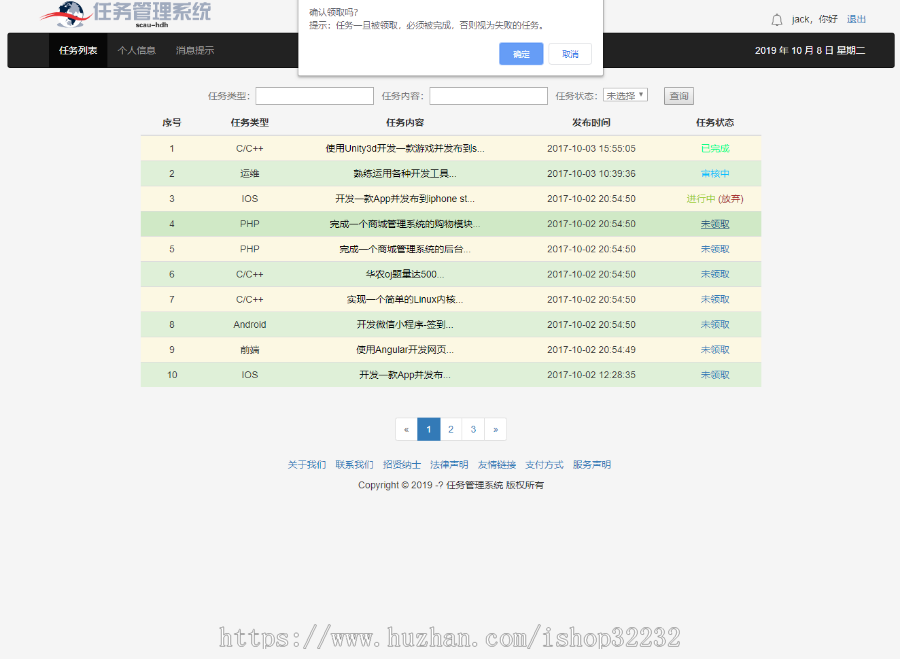Go to page 2 in pagination
The image size is (900, 659).
click(x=450, y=429)
